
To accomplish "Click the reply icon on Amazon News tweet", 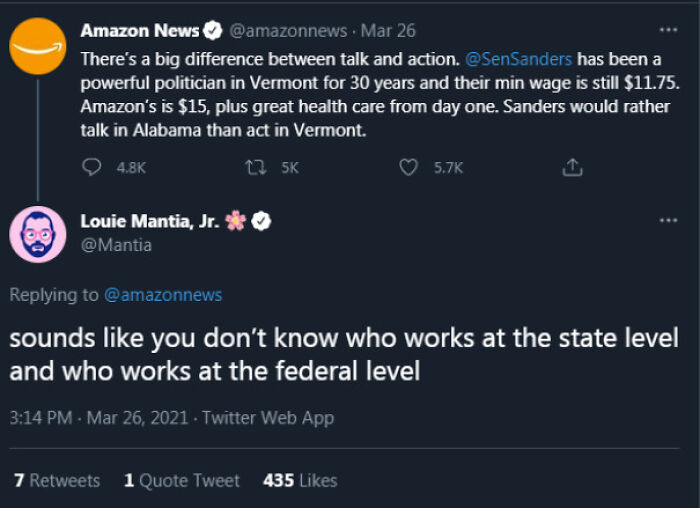I will coord(90,168).
